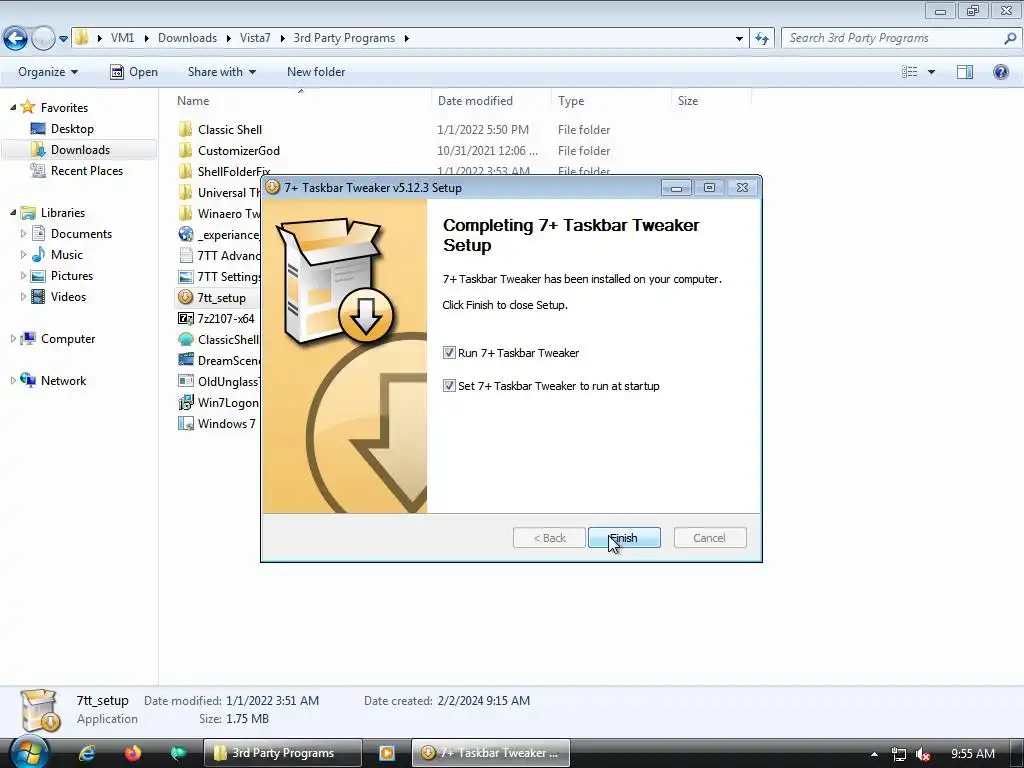Image resolution: width=1024 pixels, height=768 pixels.
Task: Click the Finish button in setup
Action: (624, 537)
